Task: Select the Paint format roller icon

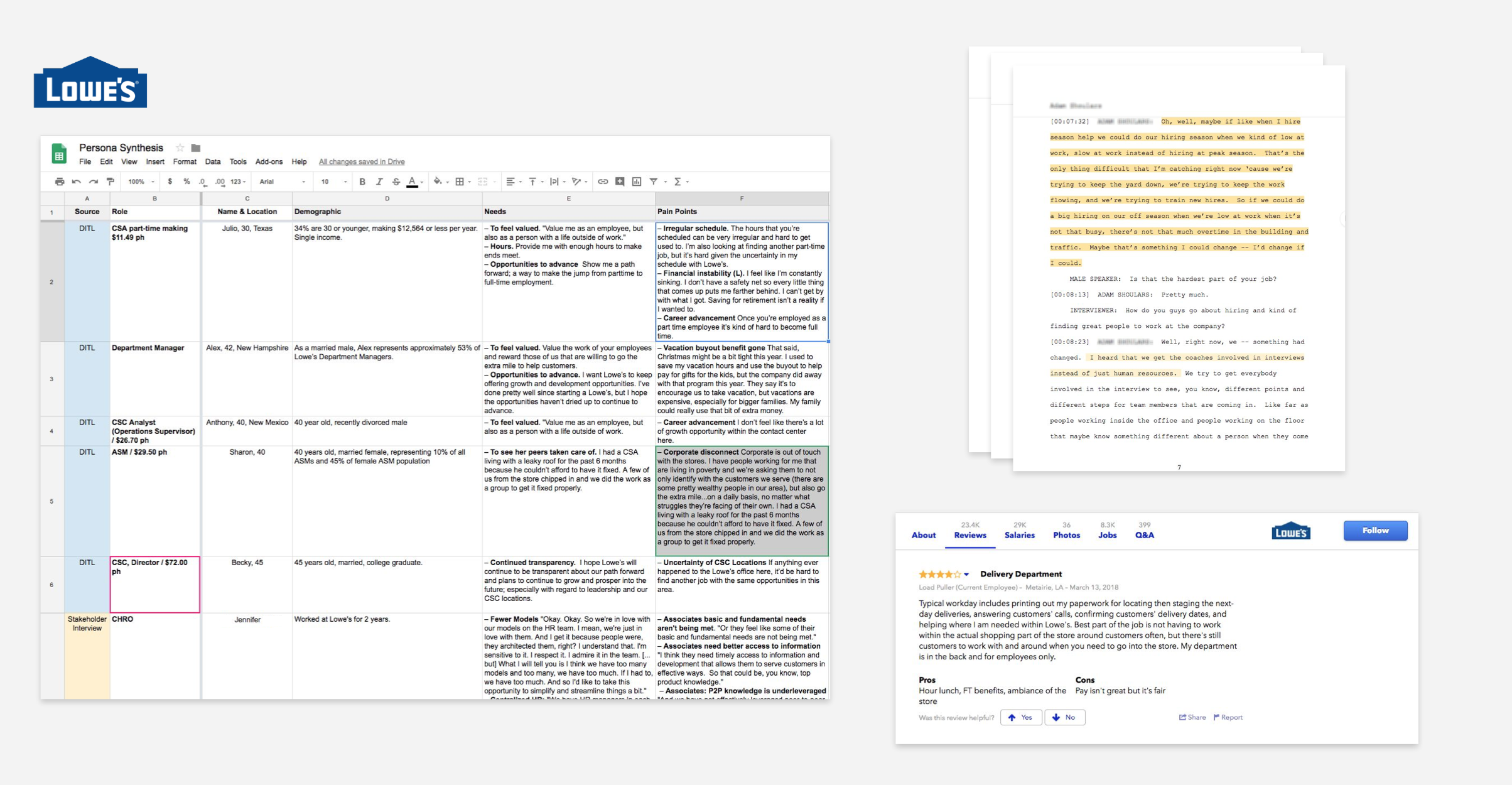Action: point(111,181)
